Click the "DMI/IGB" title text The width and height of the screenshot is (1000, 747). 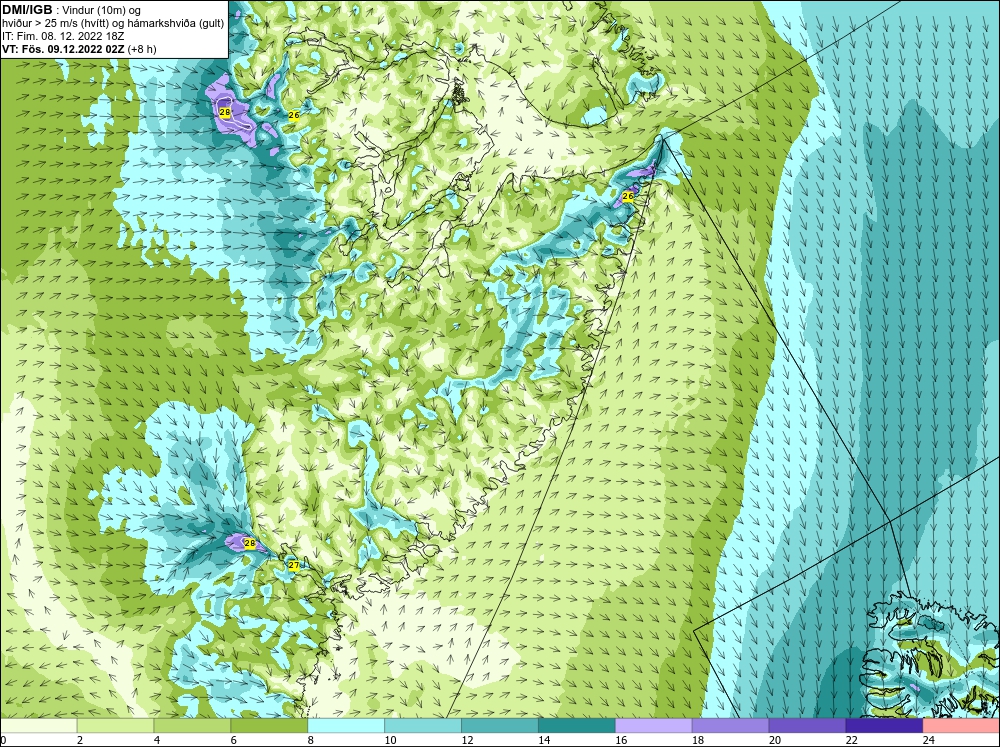coord(27,10)
